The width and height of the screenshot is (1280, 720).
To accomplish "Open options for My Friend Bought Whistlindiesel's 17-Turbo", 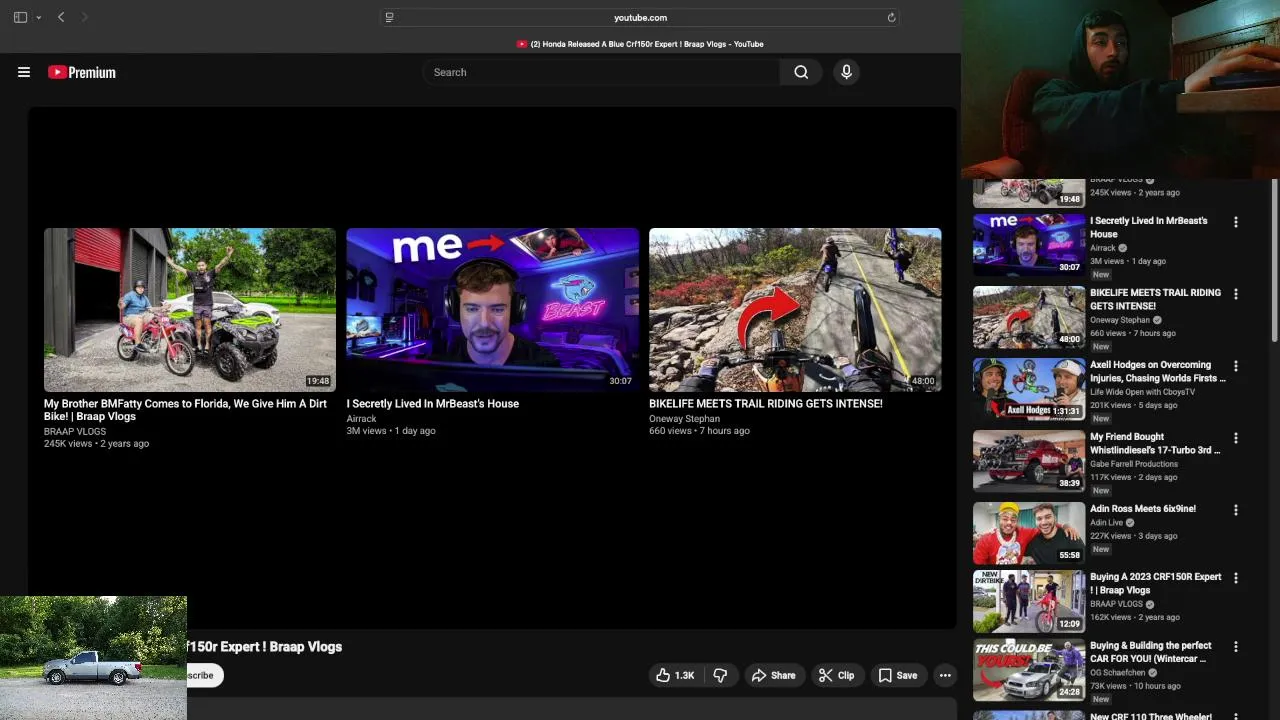I will click(x=1236, y=438).
